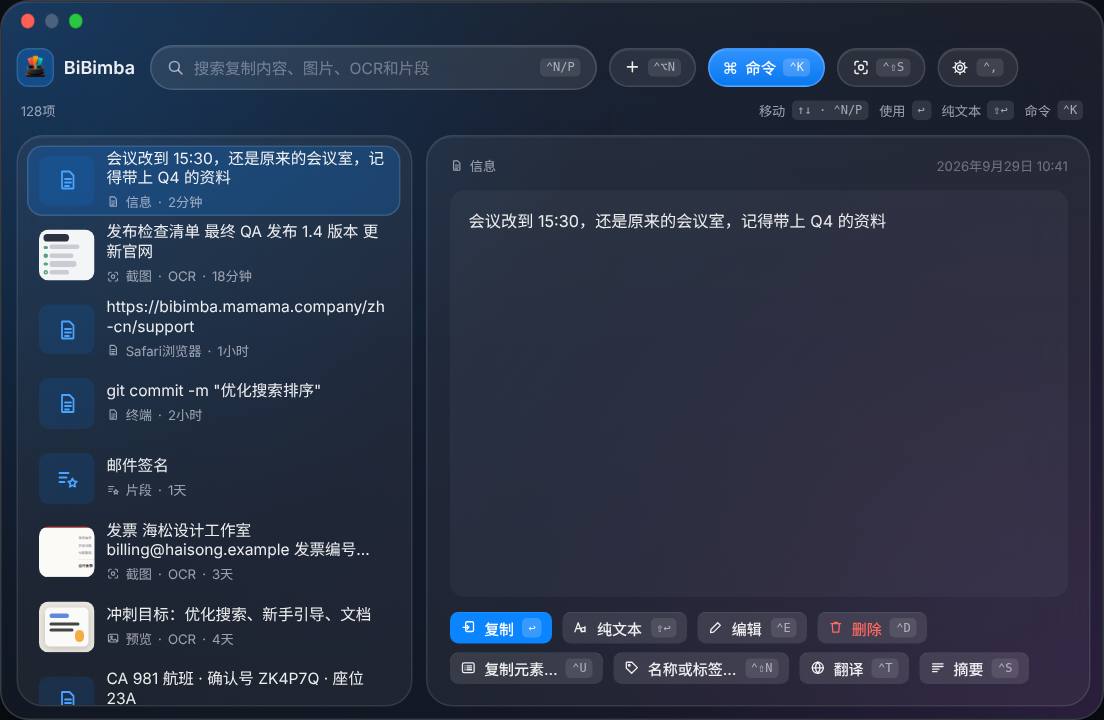Click the green macOS zoom window button
The width and height of the screenshot is (1104, 720).
pyautogui.click(x=75, y=21)
